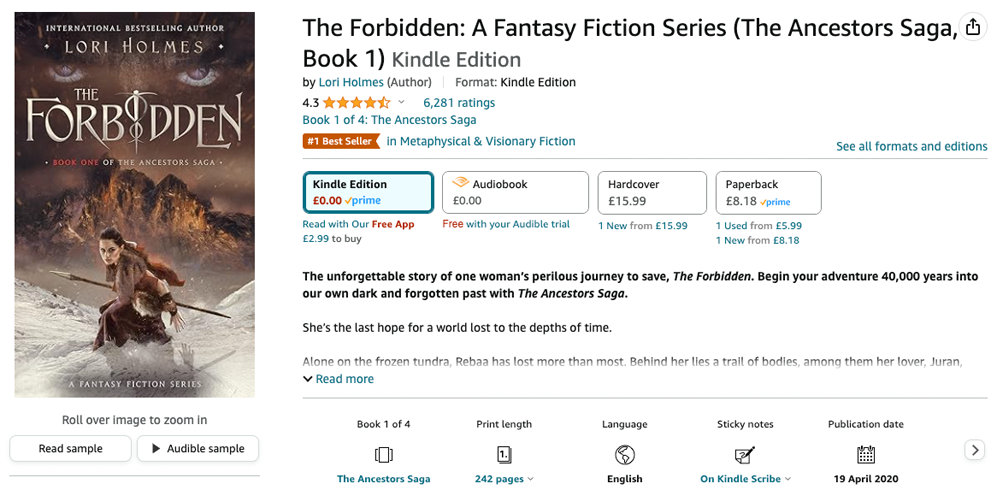Choose the Hardcover format
Viewport: 1000px width, 488px height.
[651, 192]
